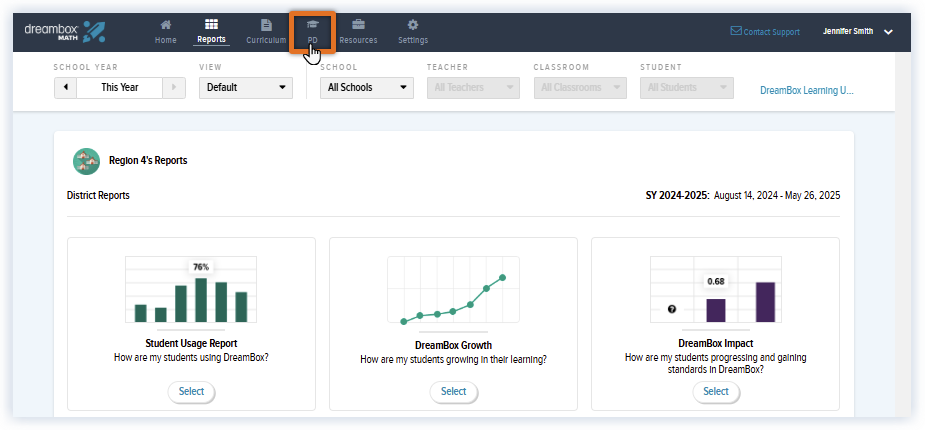
Task: Select the DreamBox Growth report
Action: click(x=454, y=392)
